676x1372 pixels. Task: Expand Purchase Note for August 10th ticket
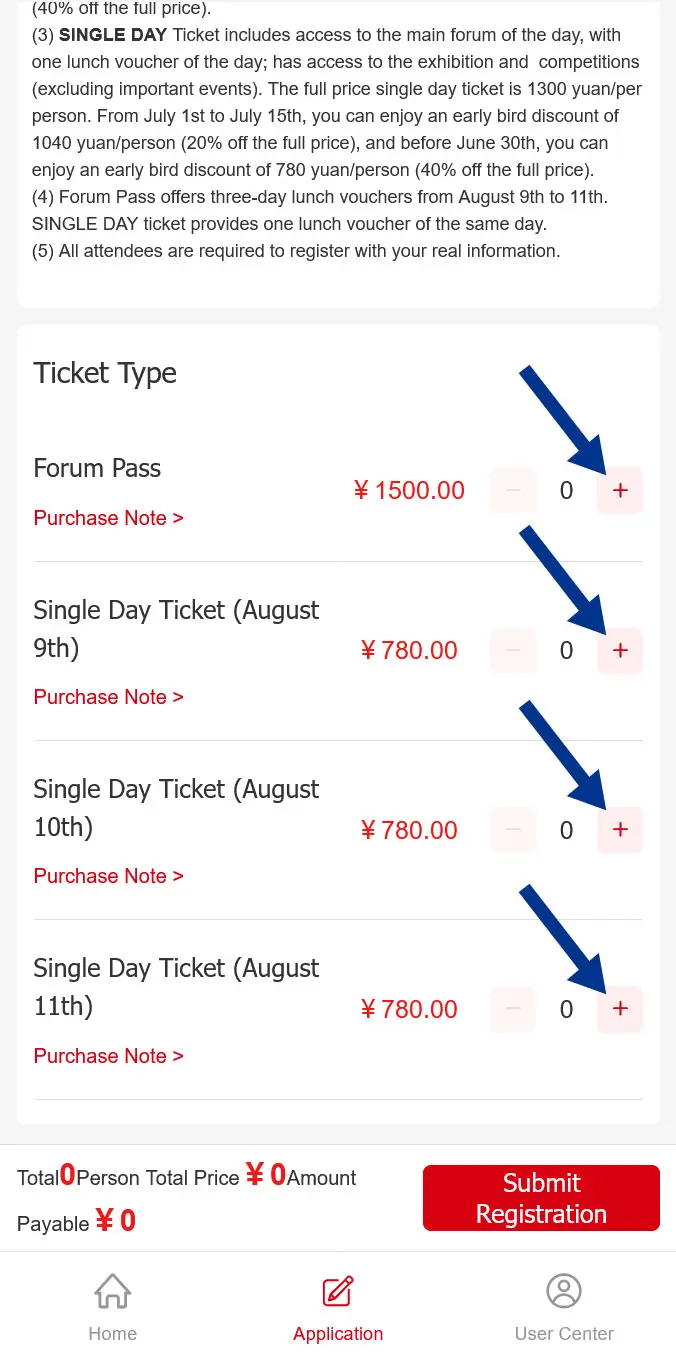coord(108,876)
